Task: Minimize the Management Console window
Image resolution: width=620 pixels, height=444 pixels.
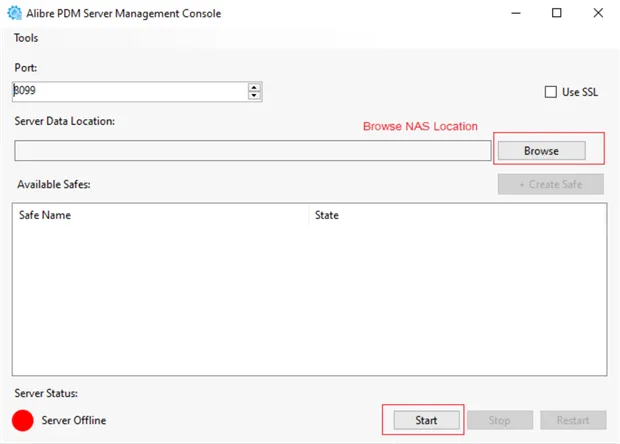Action: (x=516, y=13)
